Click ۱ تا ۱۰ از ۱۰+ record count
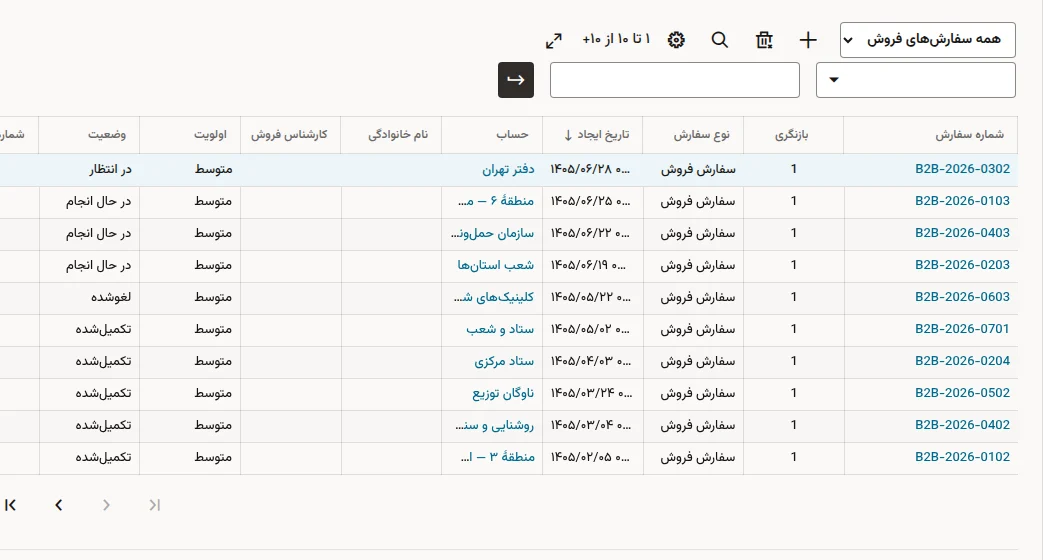 (x=616, y=39)
